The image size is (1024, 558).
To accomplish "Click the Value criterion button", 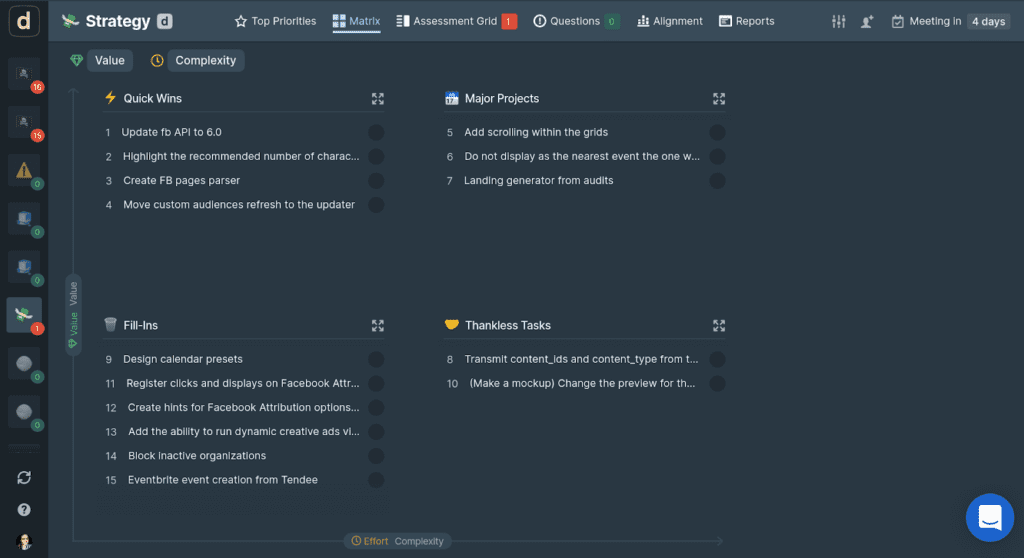I will coord(109,61).
